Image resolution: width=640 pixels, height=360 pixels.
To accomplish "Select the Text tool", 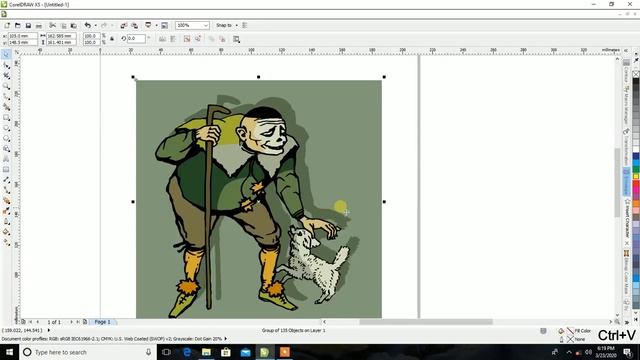I will click(x=6, y=159).
